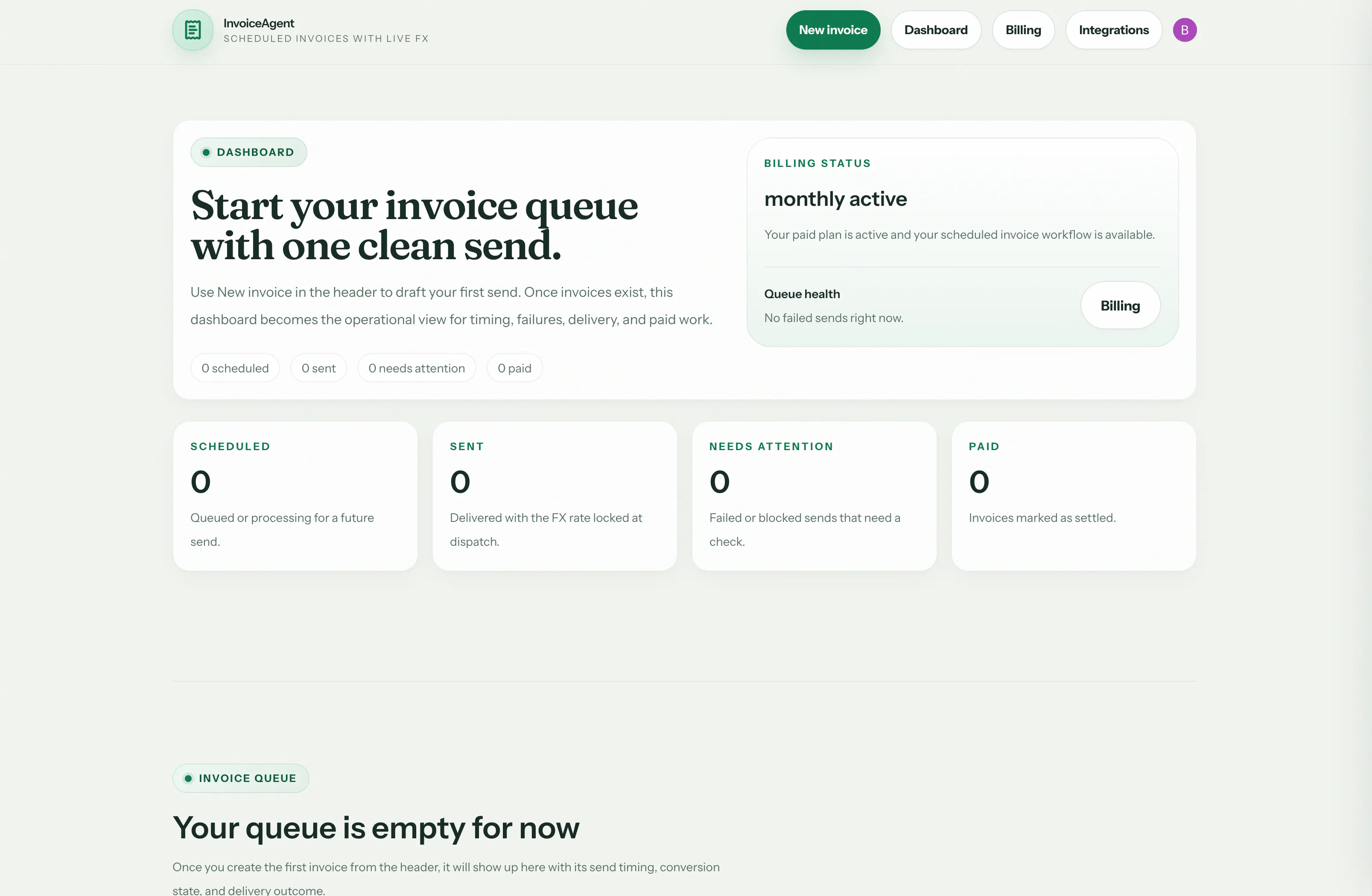1372x896 pixels.
Task: Click the InvoiceAgent brand name
Action: pyautogui.click(x=259, y=23)
